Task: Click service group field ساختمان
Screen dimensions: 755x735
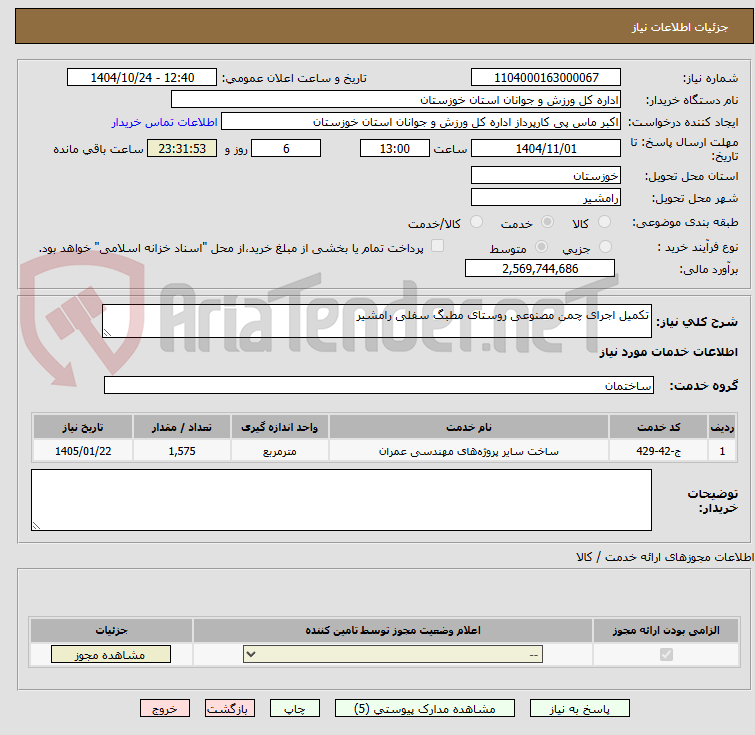Action: 379,385
